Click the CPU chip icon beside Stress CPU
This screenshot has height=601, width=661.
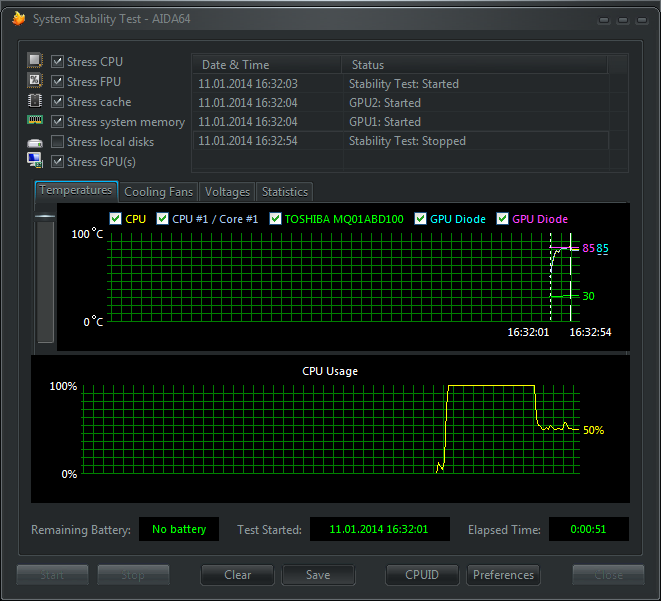coord(35,61)
